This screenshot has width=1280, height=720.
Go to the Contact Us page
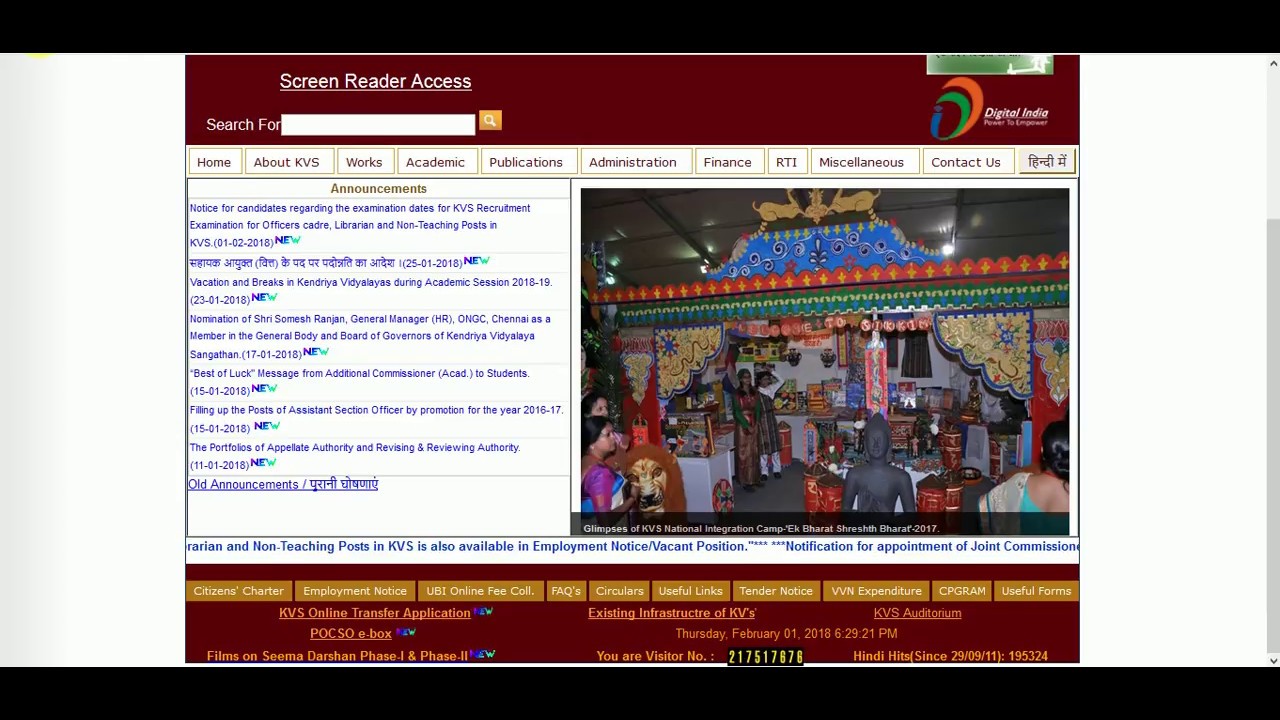click(x=966, y=162)
